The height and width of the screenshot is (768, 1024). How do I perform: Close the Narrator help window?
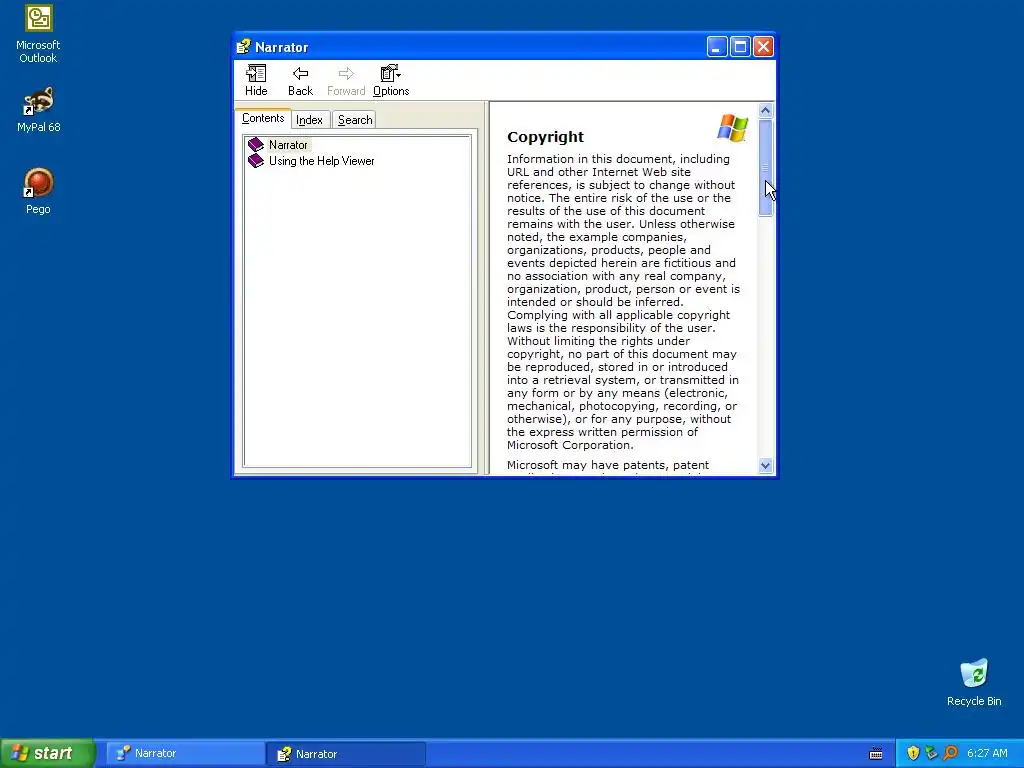763,46
